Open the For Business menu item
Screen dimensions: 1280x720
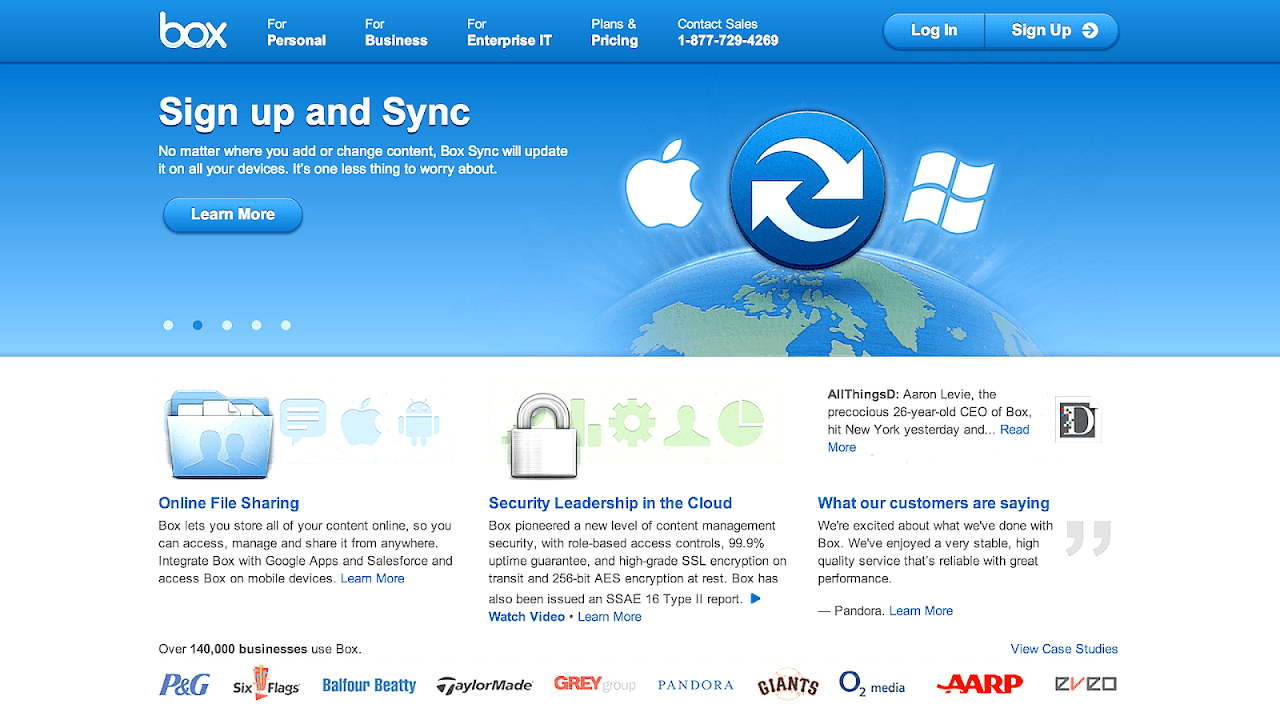pos(396,32)
